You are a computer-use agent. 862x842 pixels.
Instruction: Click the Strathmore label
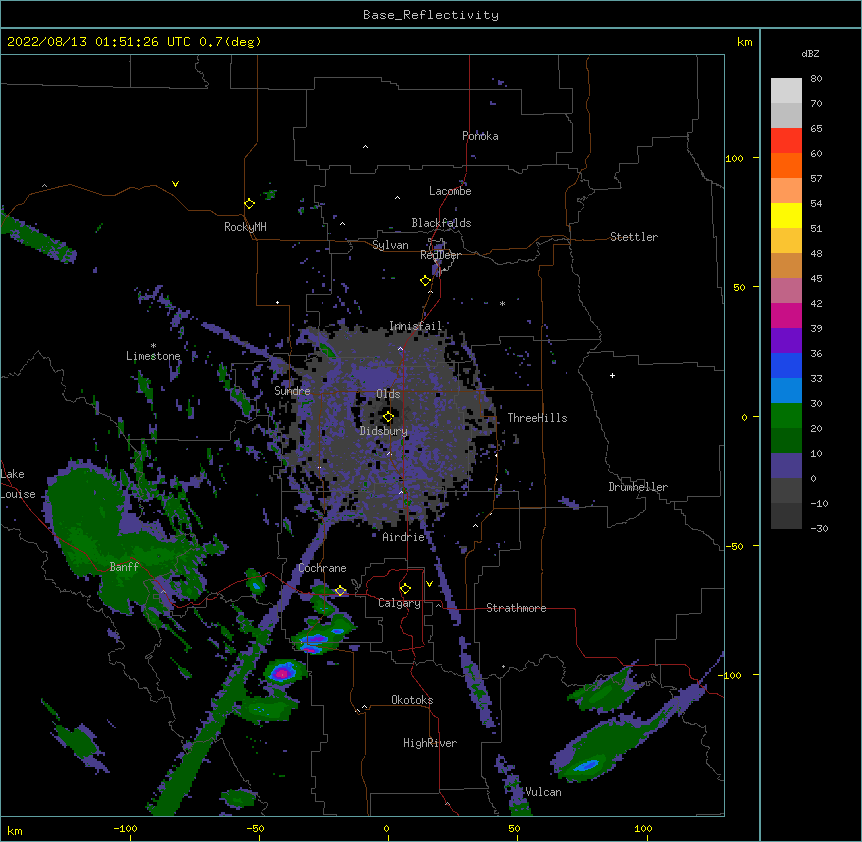(x=516, y=608)
